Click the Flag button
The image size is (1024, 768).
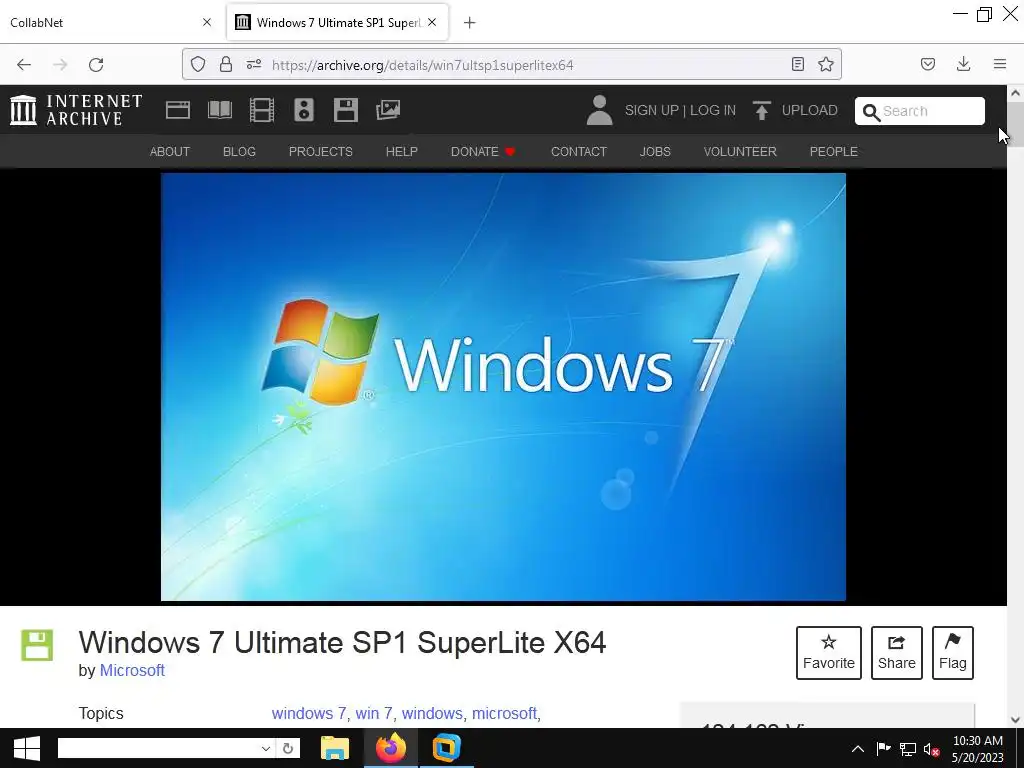[953, 653]
